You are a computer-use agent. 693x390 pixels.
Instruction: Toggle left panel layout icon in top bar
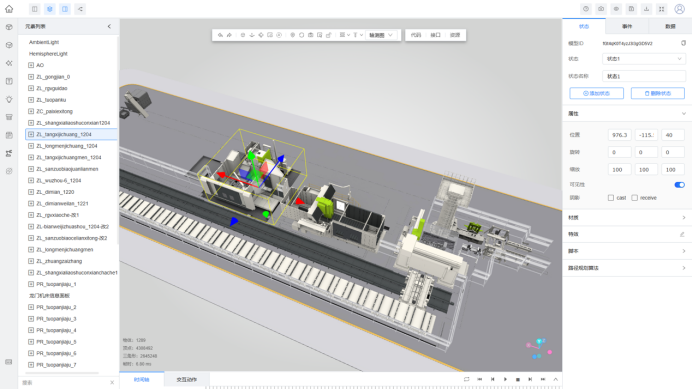pyautogui.click(x=34, y=9)
